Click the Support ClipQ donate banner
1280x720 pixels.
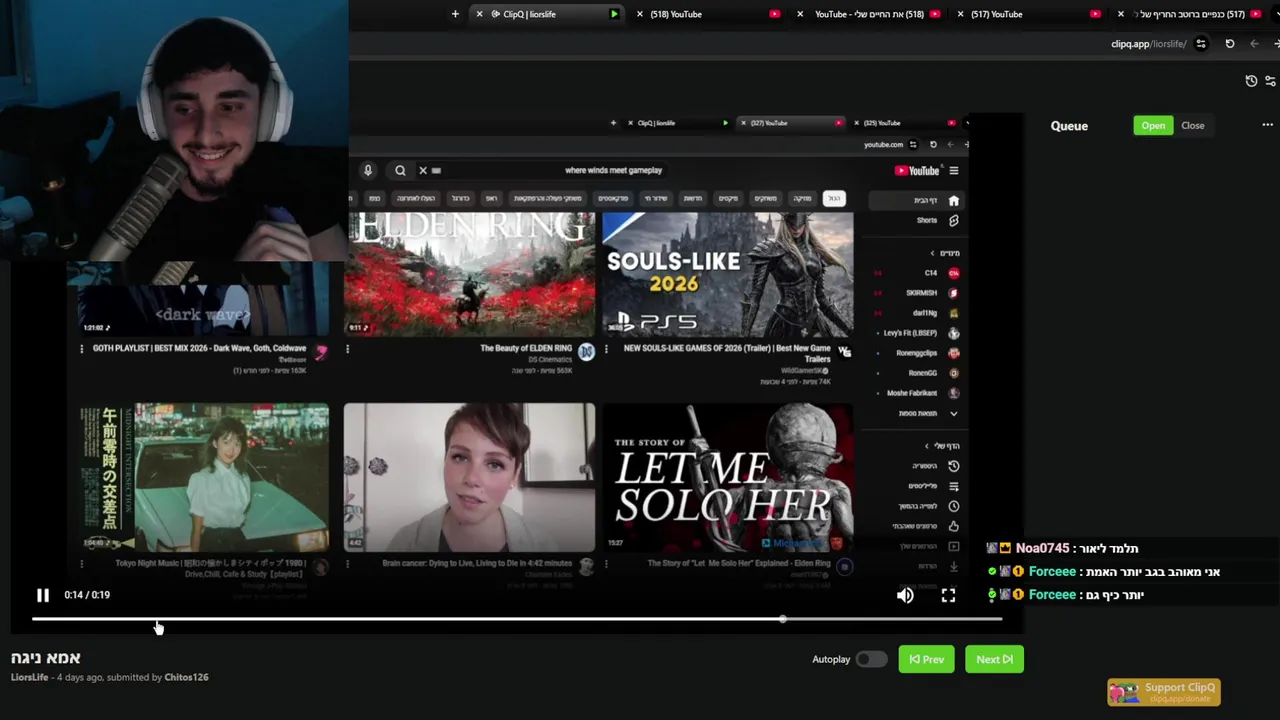click(x=1164, y=692)
